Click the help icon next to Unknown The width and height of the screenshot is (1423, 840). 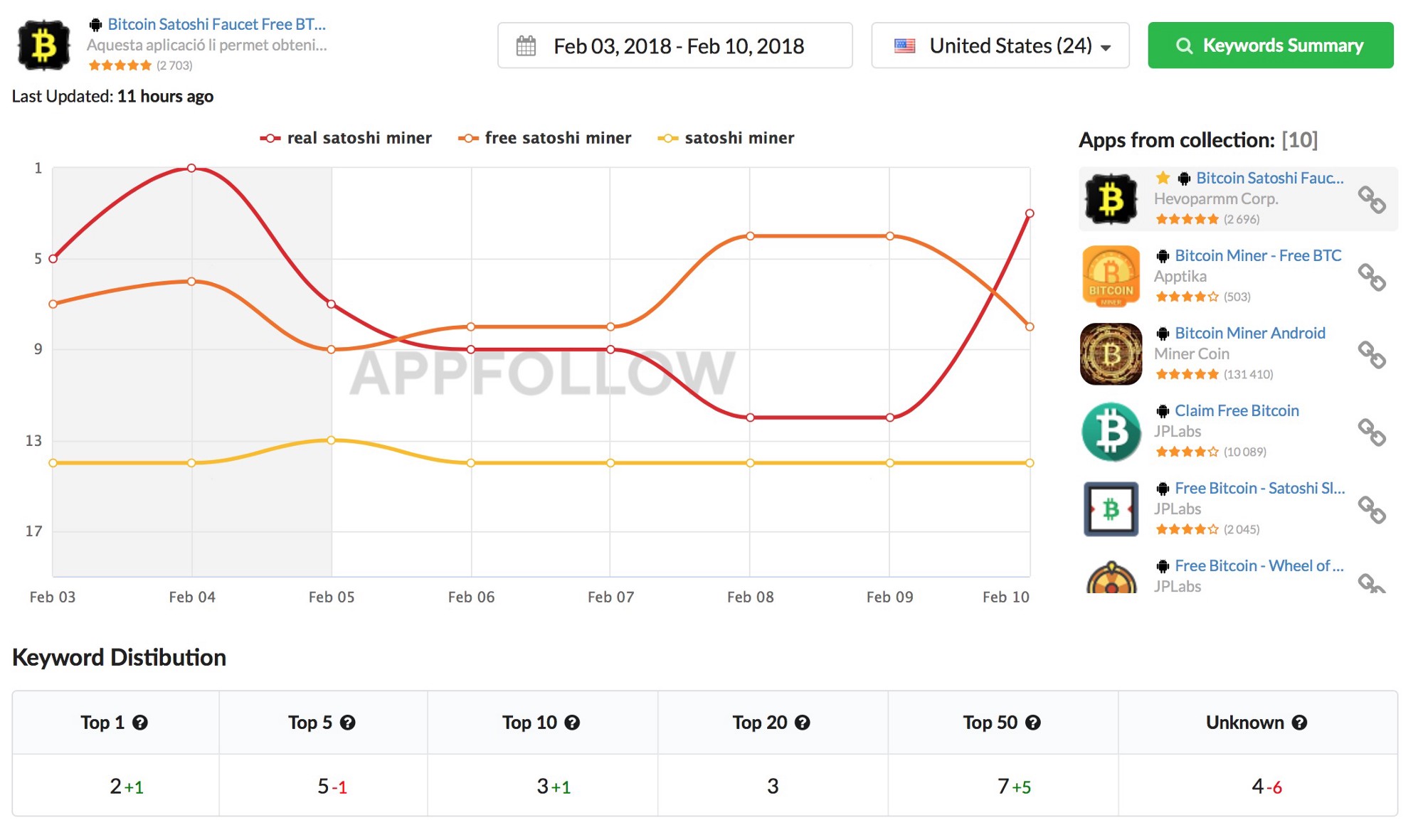tap(1299, 723)
